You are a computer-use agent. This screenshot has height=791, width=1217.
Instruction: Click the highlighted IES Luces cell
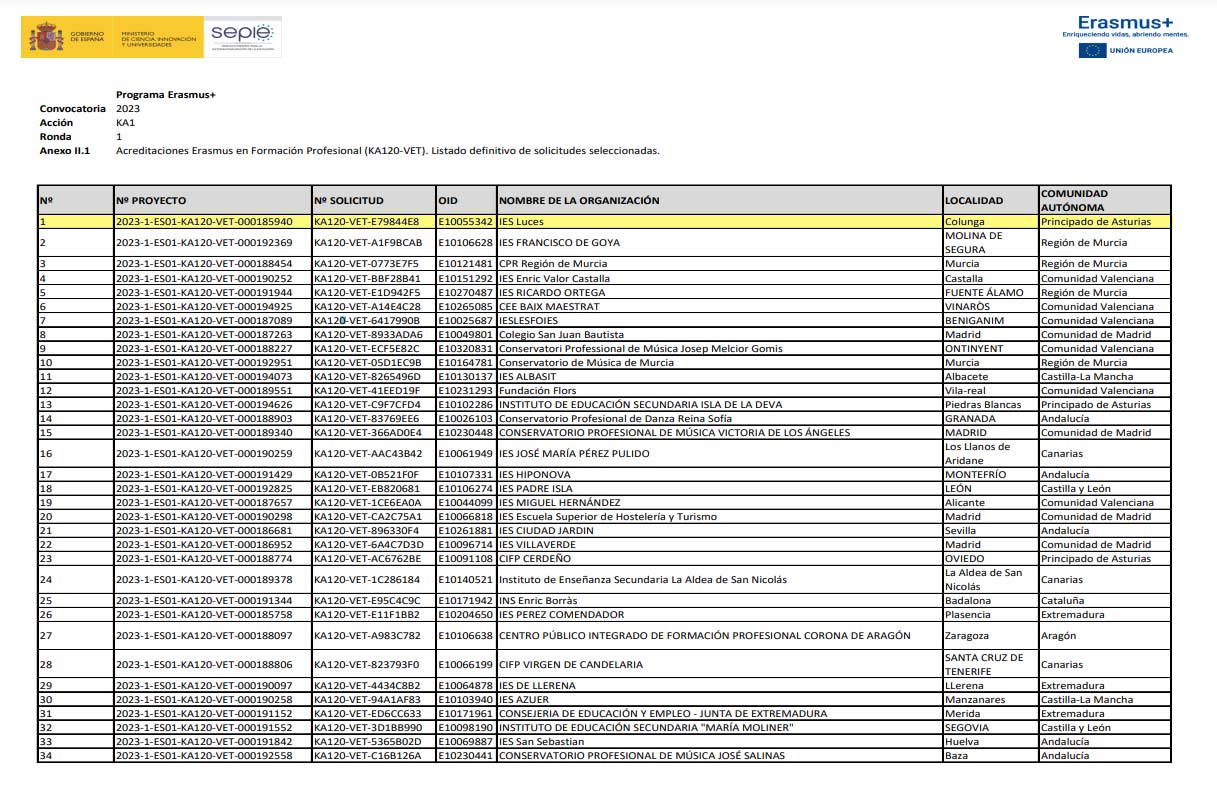coord(522,221)
